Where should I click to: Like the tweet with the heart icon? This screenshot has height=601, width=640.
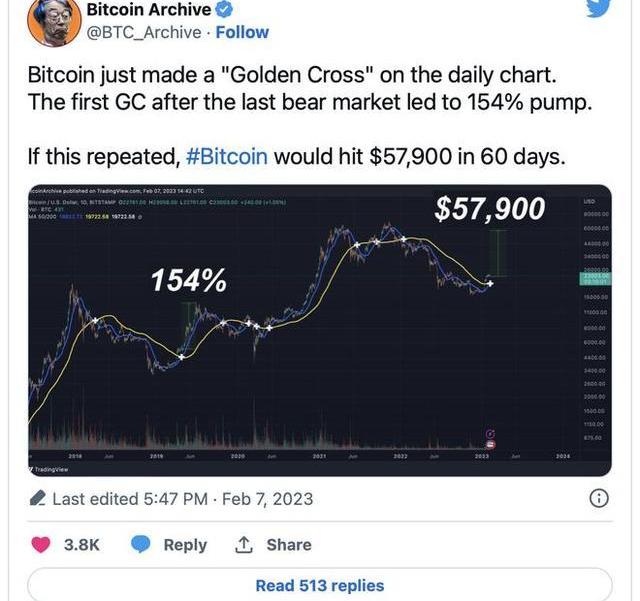42,545
